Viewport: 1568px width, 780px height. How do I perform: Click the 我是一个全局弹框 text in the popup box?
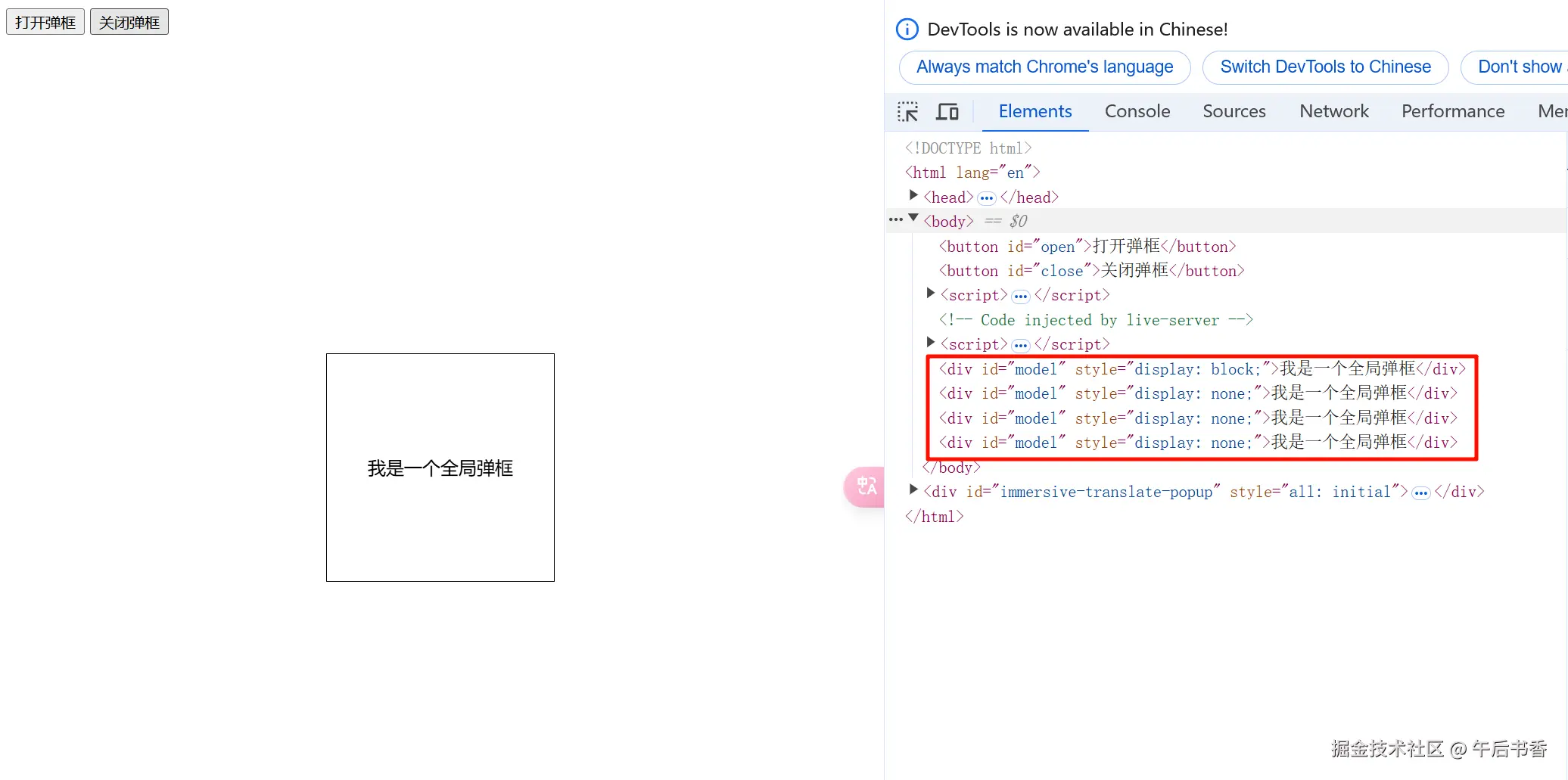coord(440,468)
